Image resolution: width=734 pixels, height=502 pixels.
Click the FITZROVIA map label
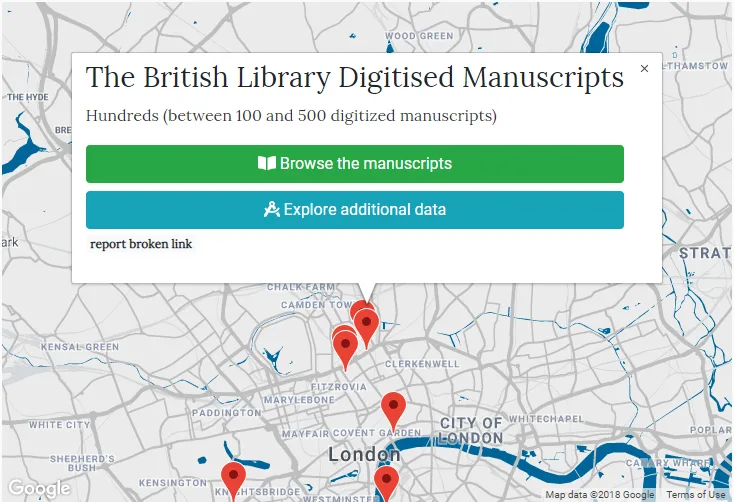339,387
